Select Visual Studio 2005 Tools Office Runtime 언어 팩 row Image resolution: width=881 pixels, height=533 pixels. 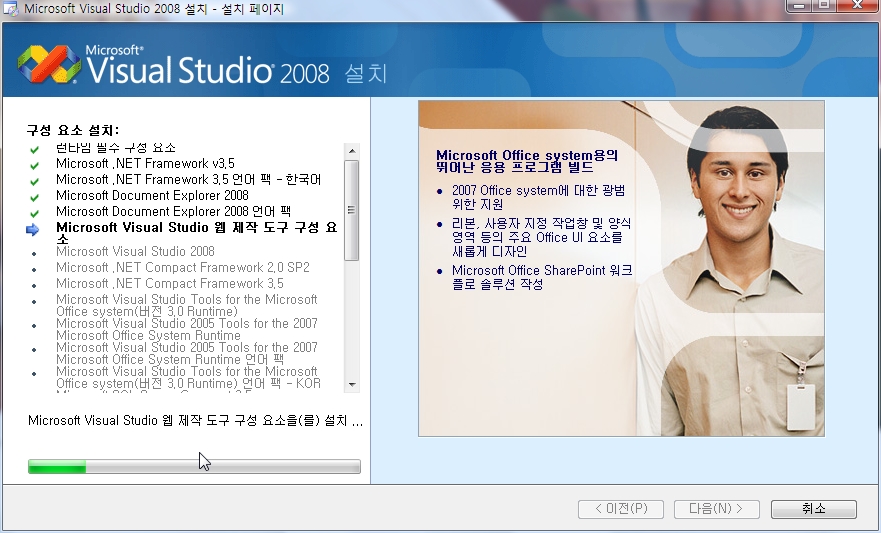[x=187, y=353]
